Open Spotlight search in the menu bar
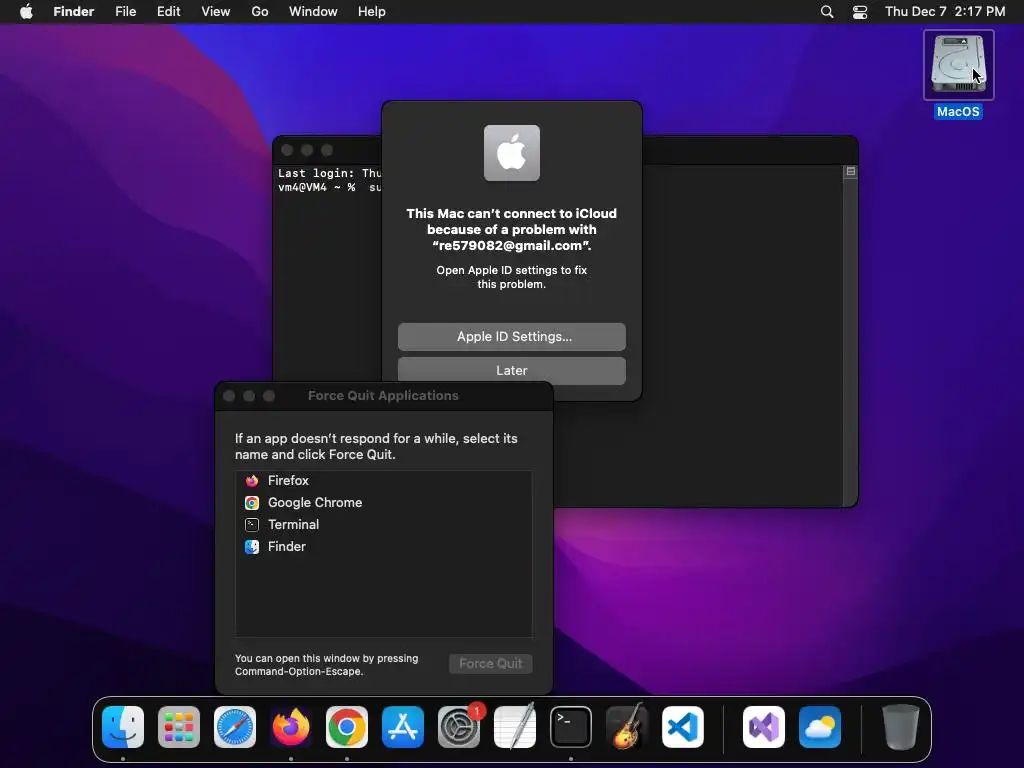The height and width of the screenshot is (768, 1024). (x=827, y=12)
